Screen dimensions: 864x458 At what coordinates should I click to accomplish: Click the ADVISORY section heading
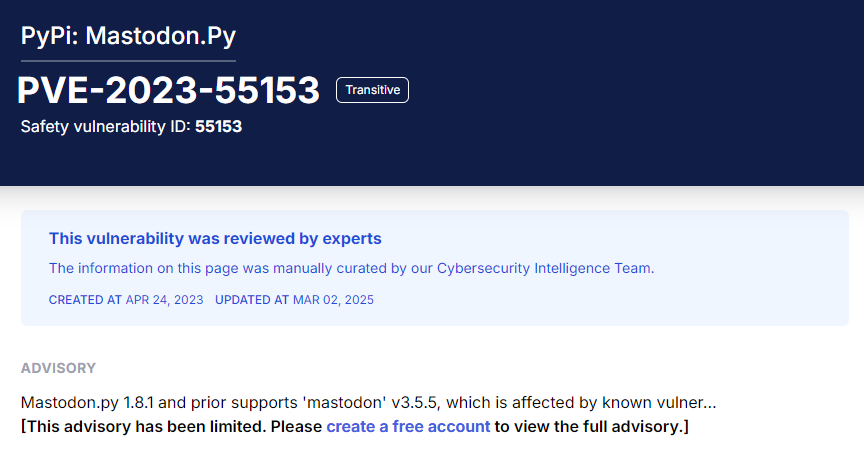(x=58, y=368)
